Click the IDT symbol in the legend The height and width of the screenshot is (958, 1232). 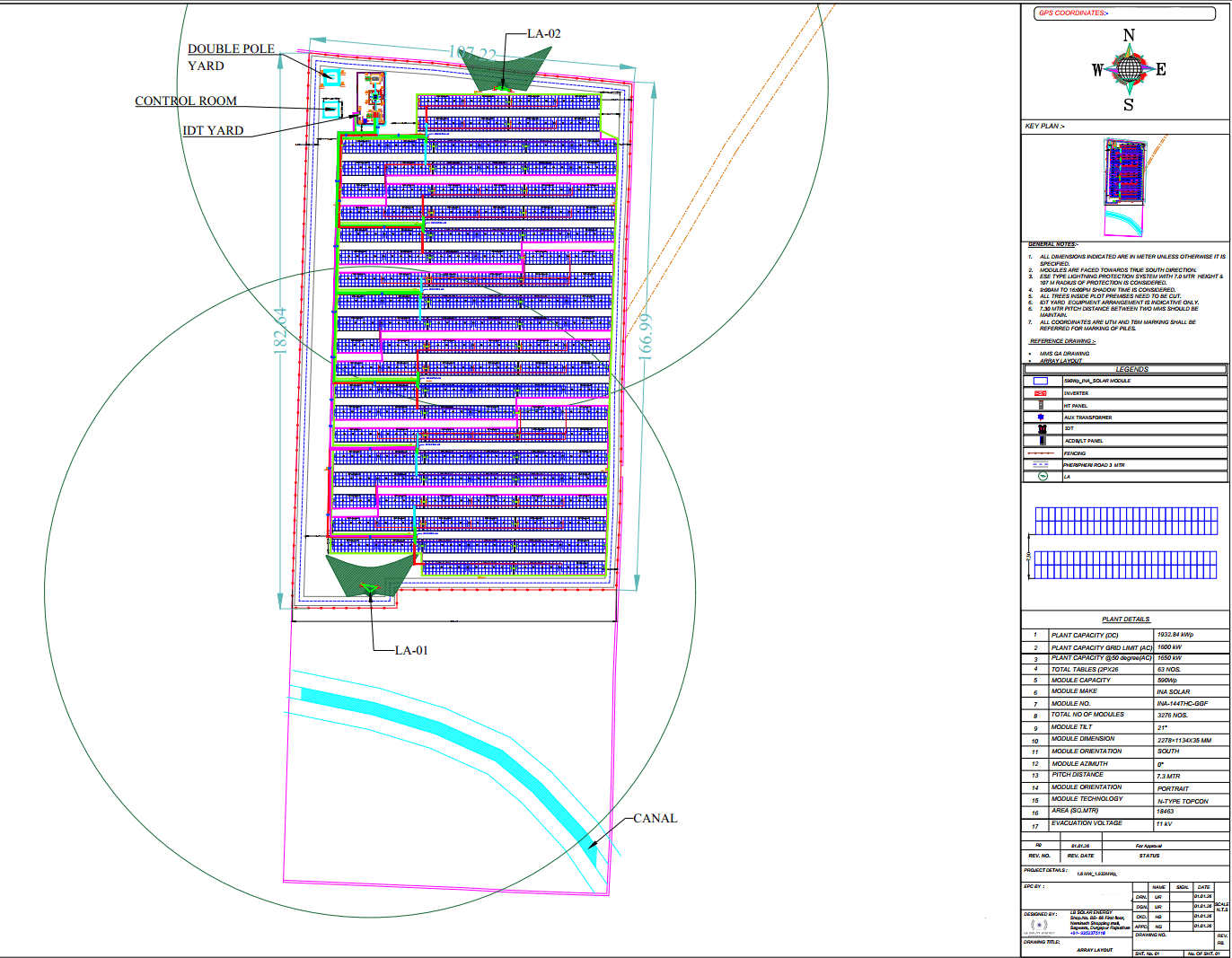[1042, 429]
